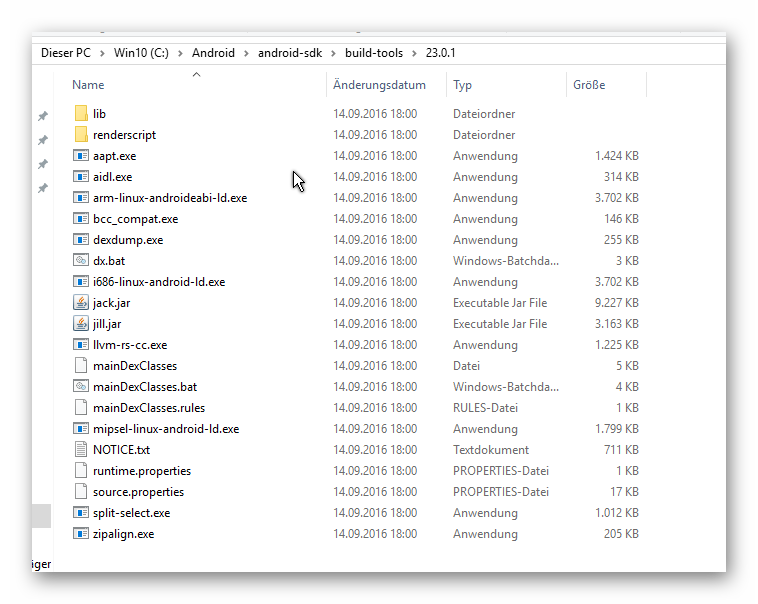Sort files by Größe column
Viewport: 758px width, 604px height.
pos(589,85)
